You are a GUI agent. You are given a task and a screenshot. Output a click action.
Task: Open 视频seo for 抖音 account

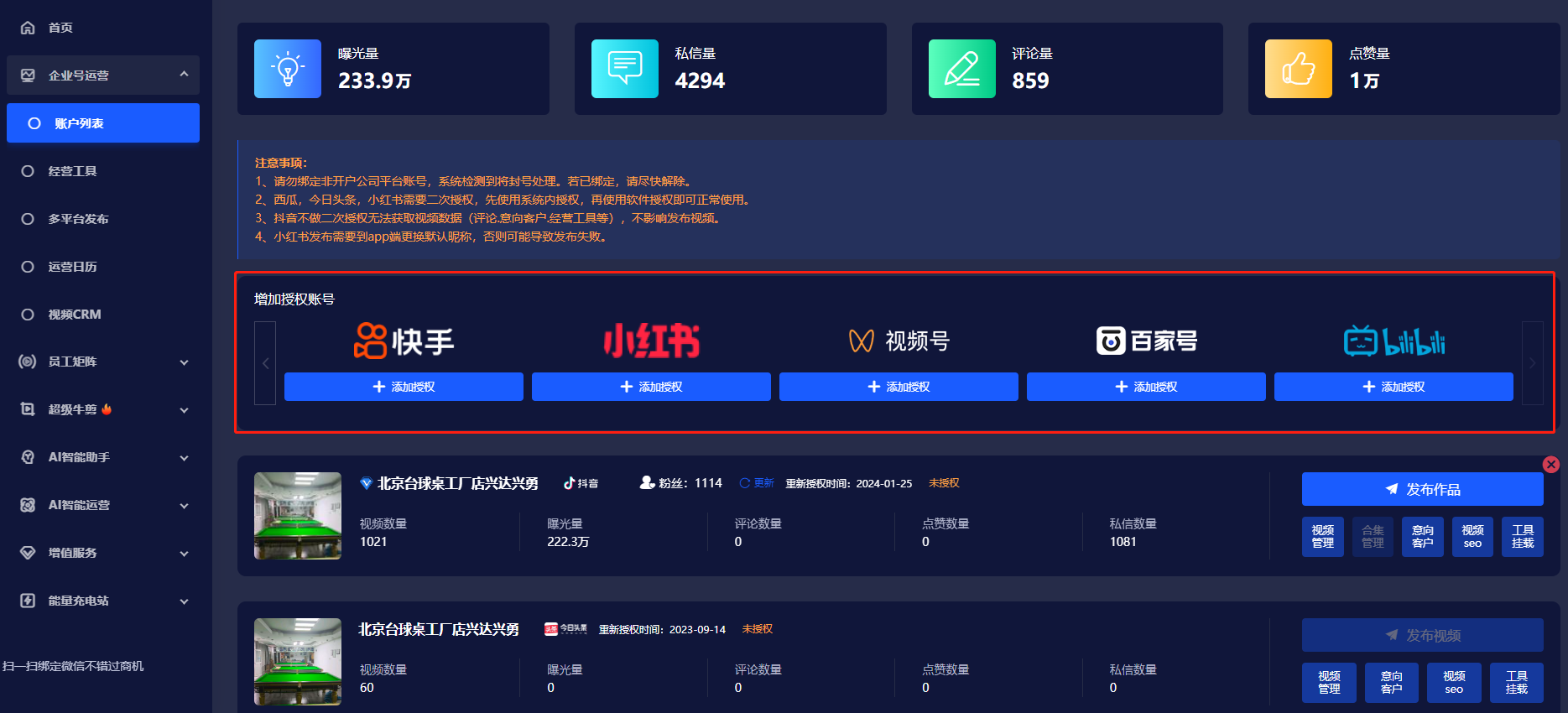(x=1472, y=537)
